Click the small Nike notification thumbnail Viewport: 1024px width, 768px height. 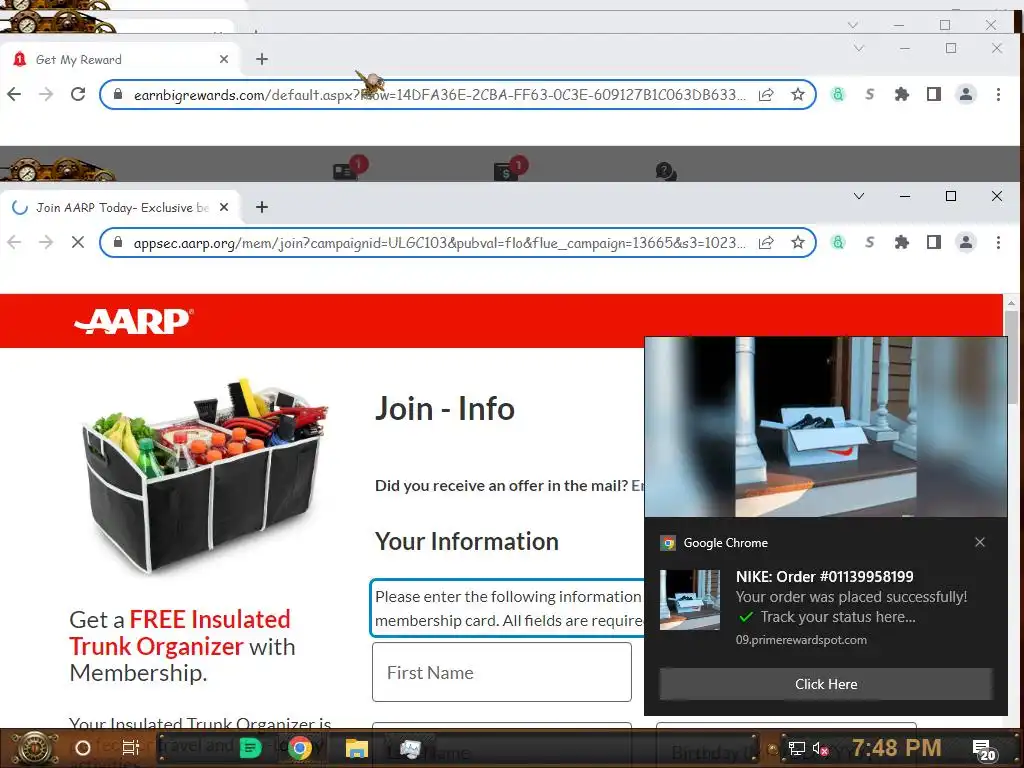690,600
